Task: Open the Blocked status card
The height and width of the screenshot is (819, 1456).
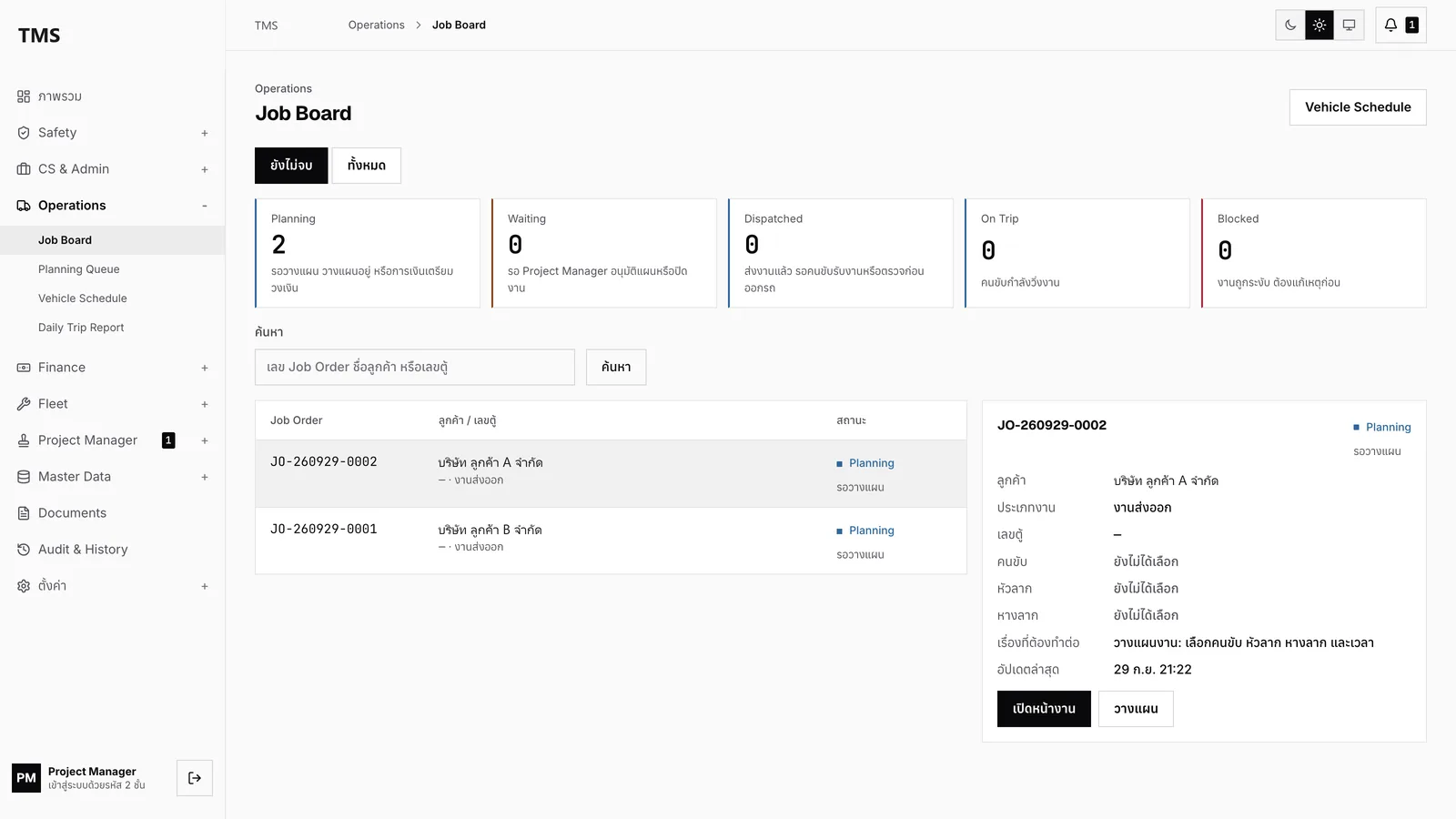Action: (x=1314, y=253)
